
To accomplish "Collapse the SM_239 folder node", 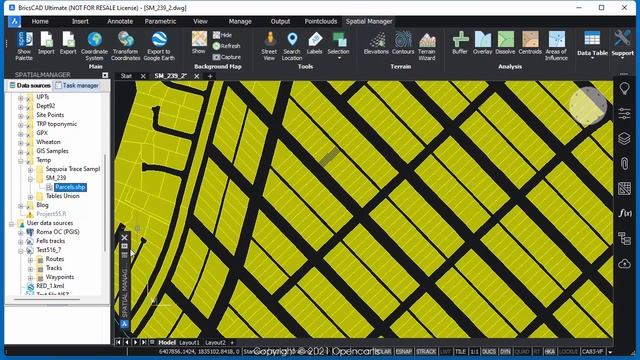I will tap(30, 178).
